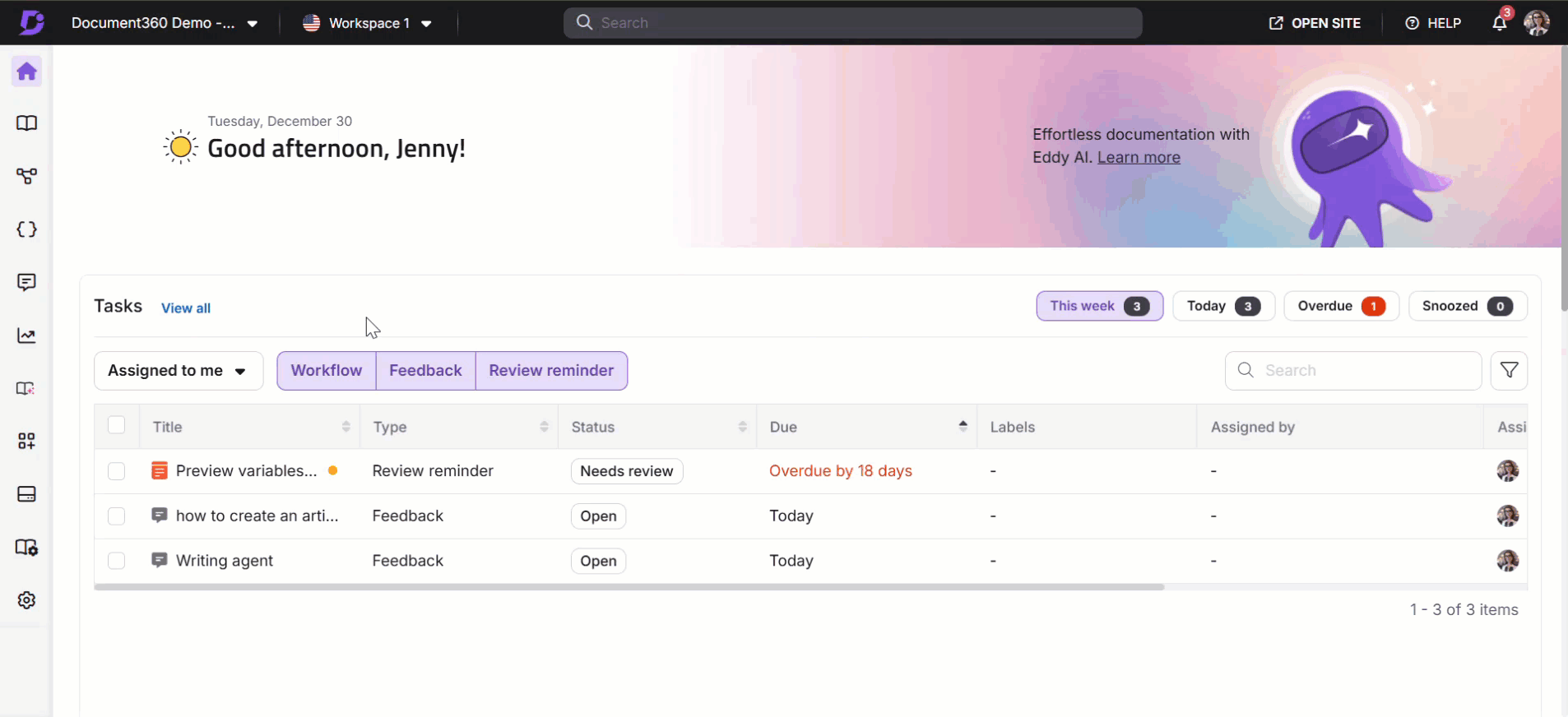Expand the Document360 Demo project dropdown
Image resolution: width=1568 pixels, height=717 pixels.
pyautogui.click(x=165, y=23)
